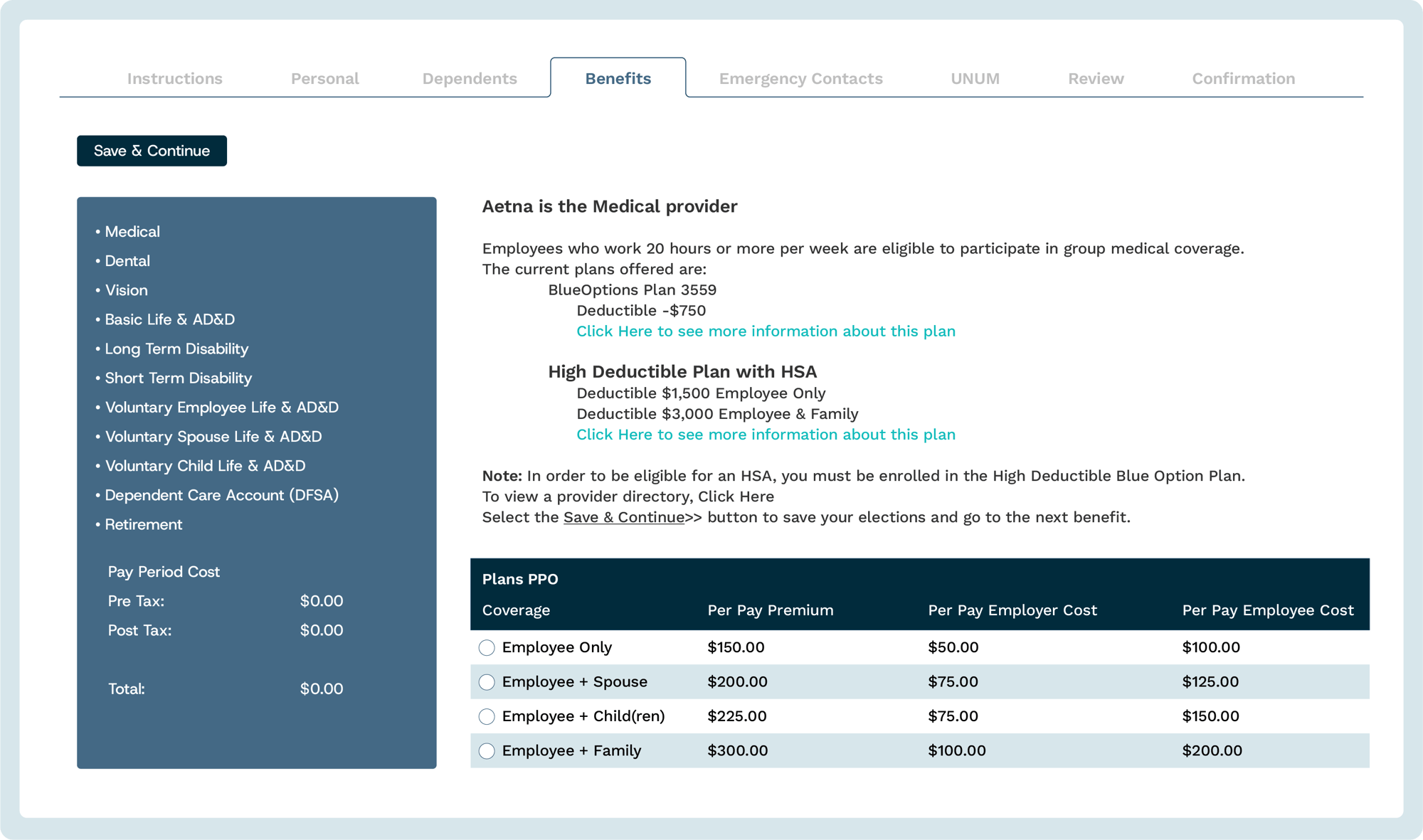Viewport: 1423px width, 840px height.
Task: Open Basic Life & AD&D benefit
Action: point(169,319)
